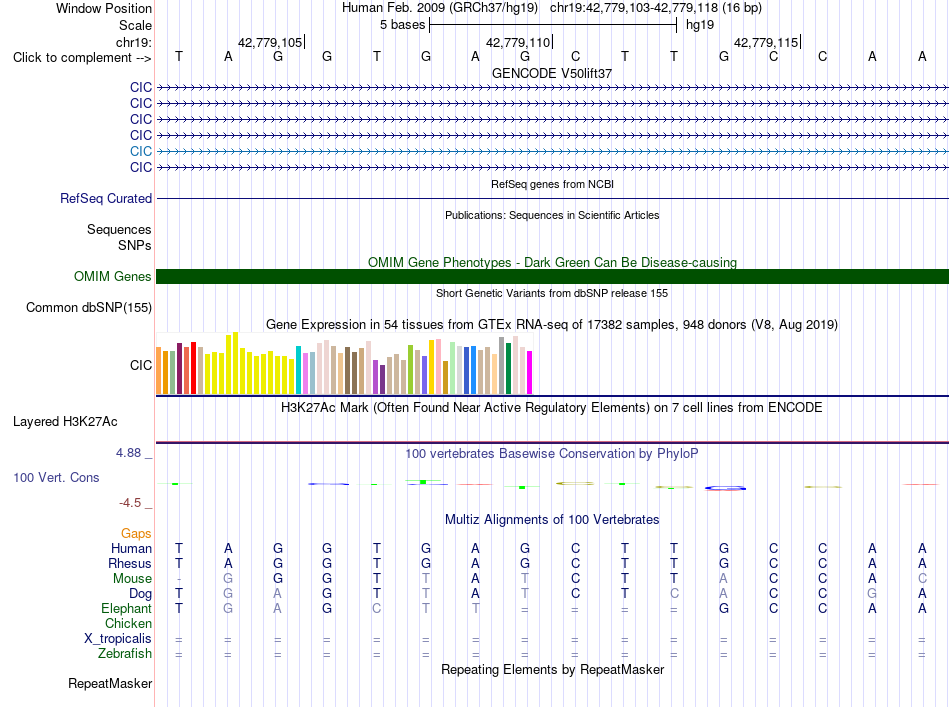Click the orange Gaps label
The width and height of the screenshot is (950, 707).
(x=136, y=534)
